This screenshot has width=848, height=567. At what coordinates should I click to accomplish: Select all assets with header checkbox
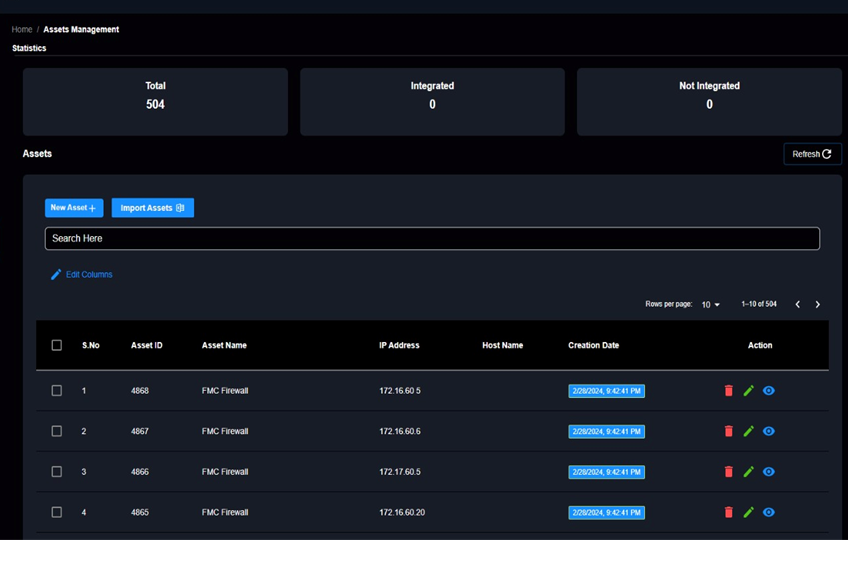point(57,345)
